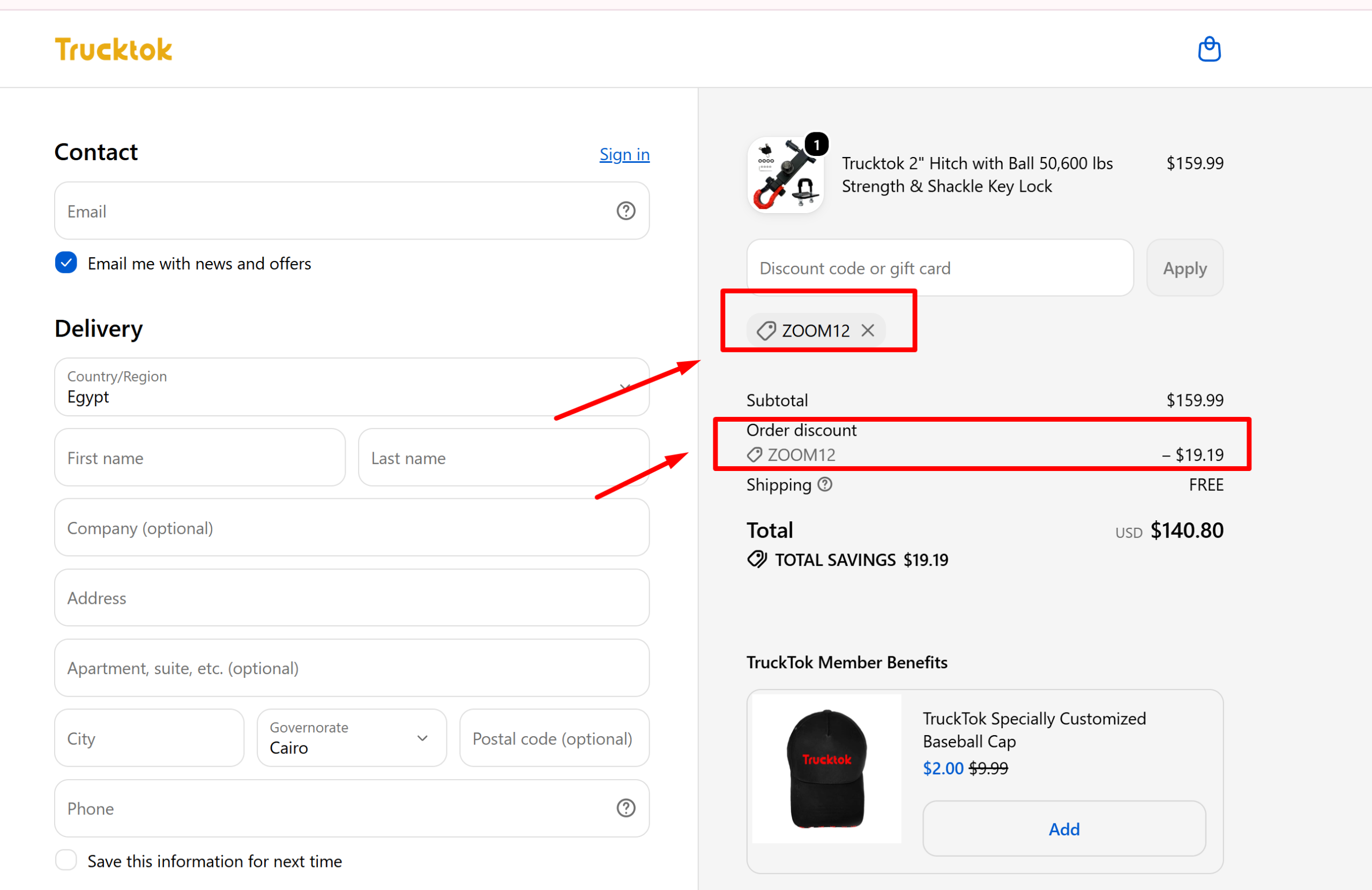
Task: Click the Shipping info question icon
Action: click(x=825, y=484)
